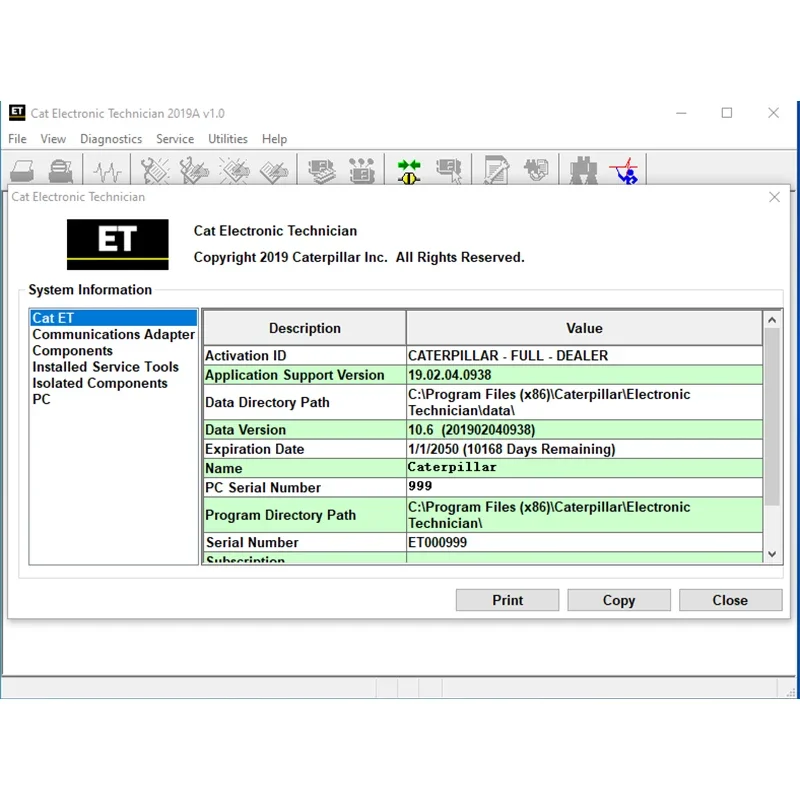
Task: Open the Status Tool waveform icon
Action: click(107, 170)
